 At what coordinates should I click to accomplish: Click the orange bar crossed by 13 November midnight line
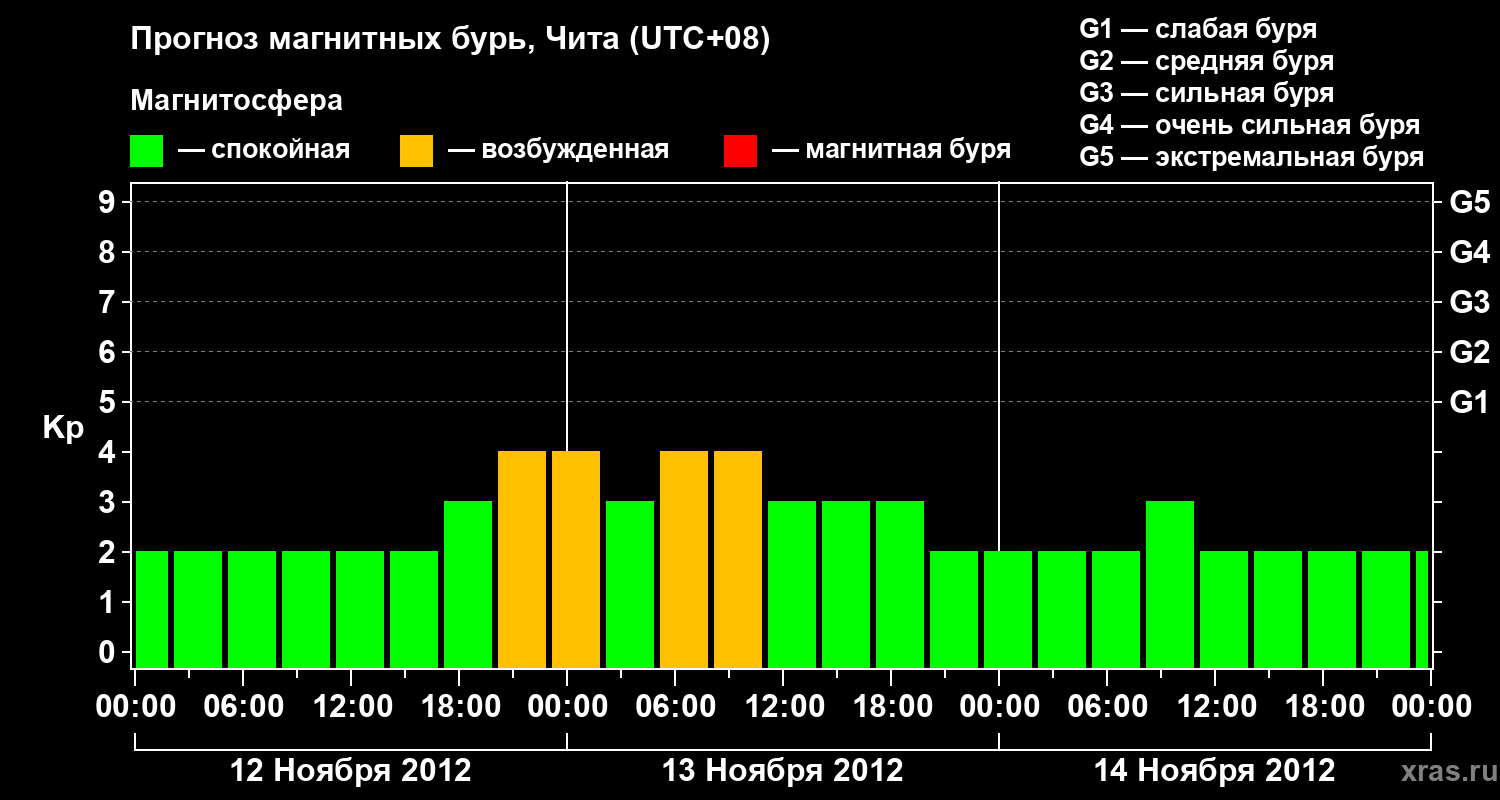[576, 559]
